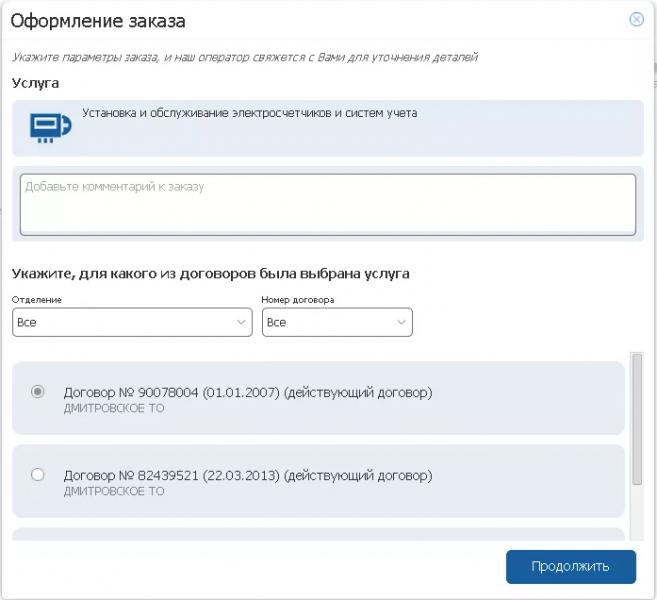Click the Отделение field label

37,299
